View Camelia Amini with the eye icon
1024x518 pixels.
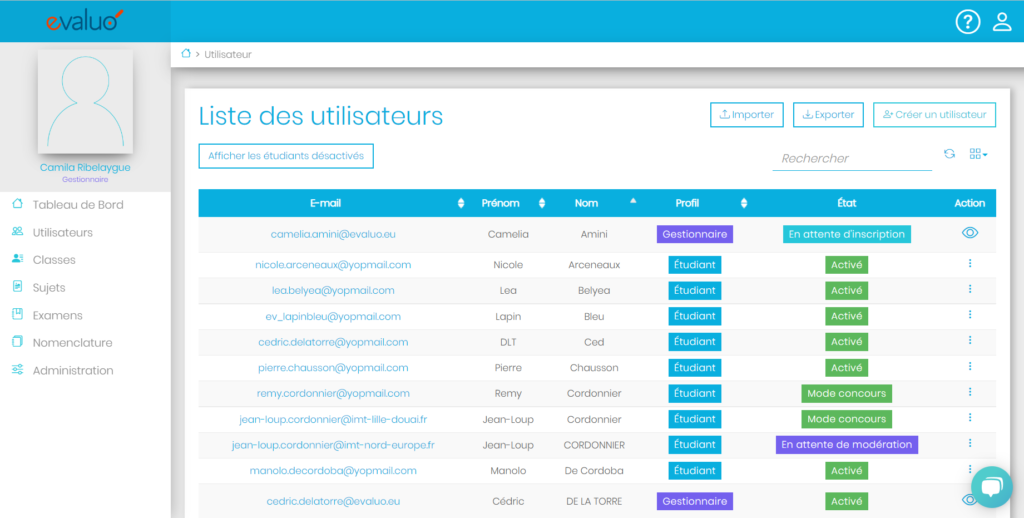coord(969,233)
